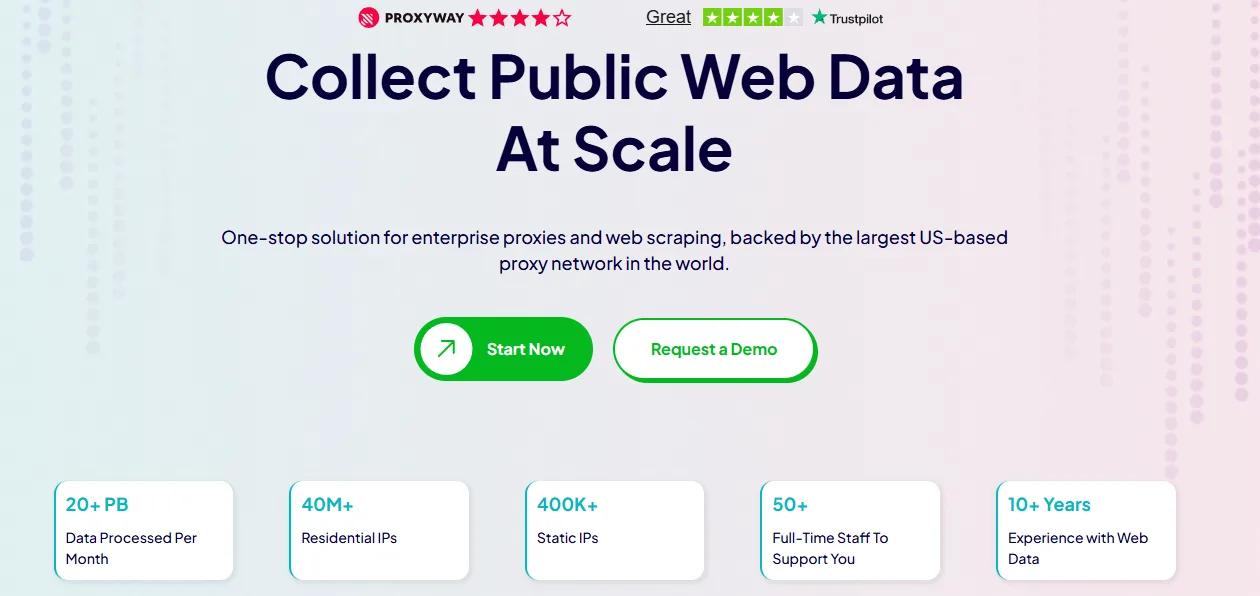Select the 10+ Years experience card
Screen dimensions: 1260x596
point(1086,531)
